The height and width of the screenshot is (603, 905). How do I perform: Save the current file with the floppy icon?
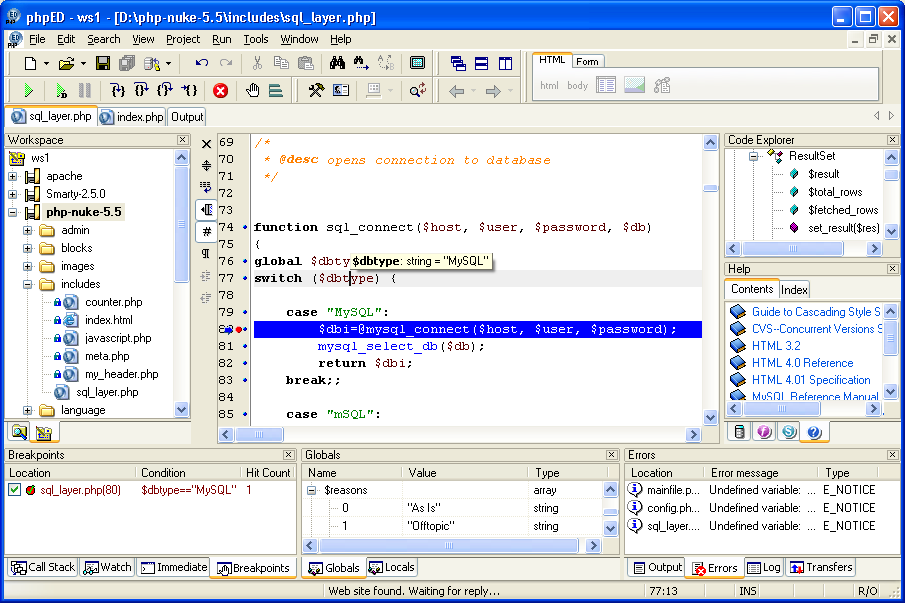(102, 62)
